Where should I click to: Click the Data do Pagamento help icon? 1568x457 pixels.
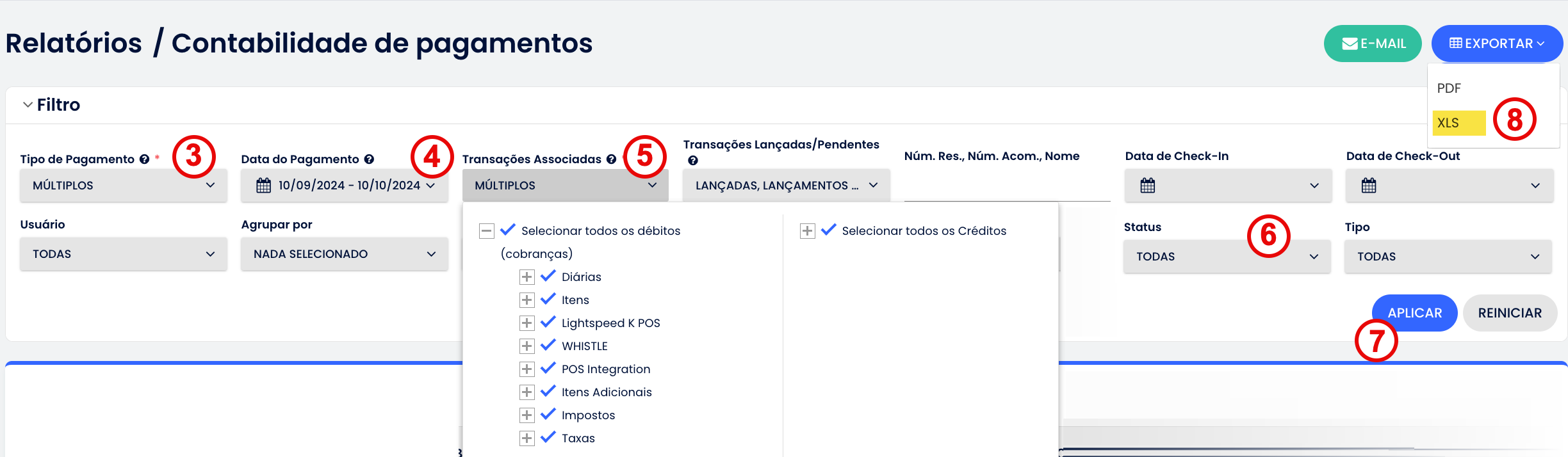click(369, 159)
